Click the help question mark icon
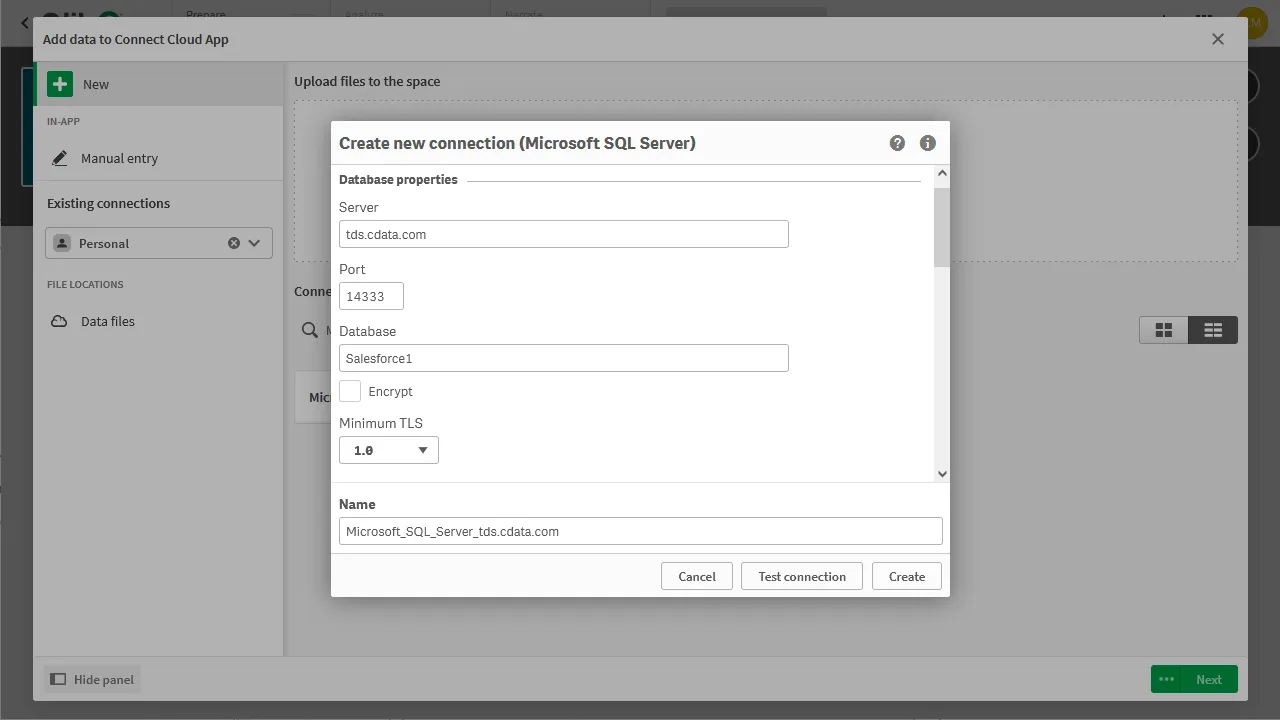The height and width of the screenshot is (720, 1280). tap(897, 143)
